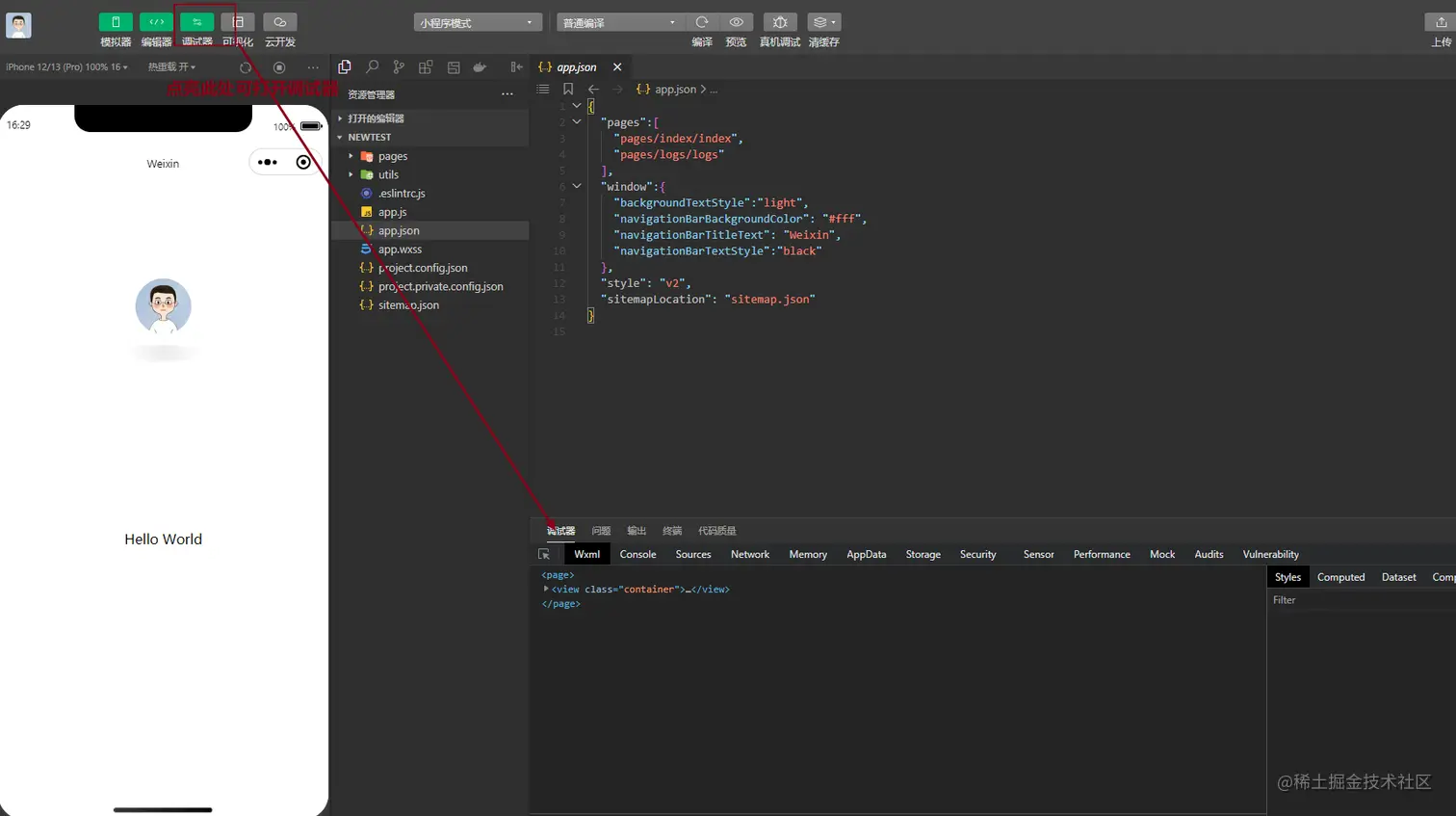Click the simulator capsule close circle
This screenshot has height=816, width=1456.
click(x=303, y=162)
